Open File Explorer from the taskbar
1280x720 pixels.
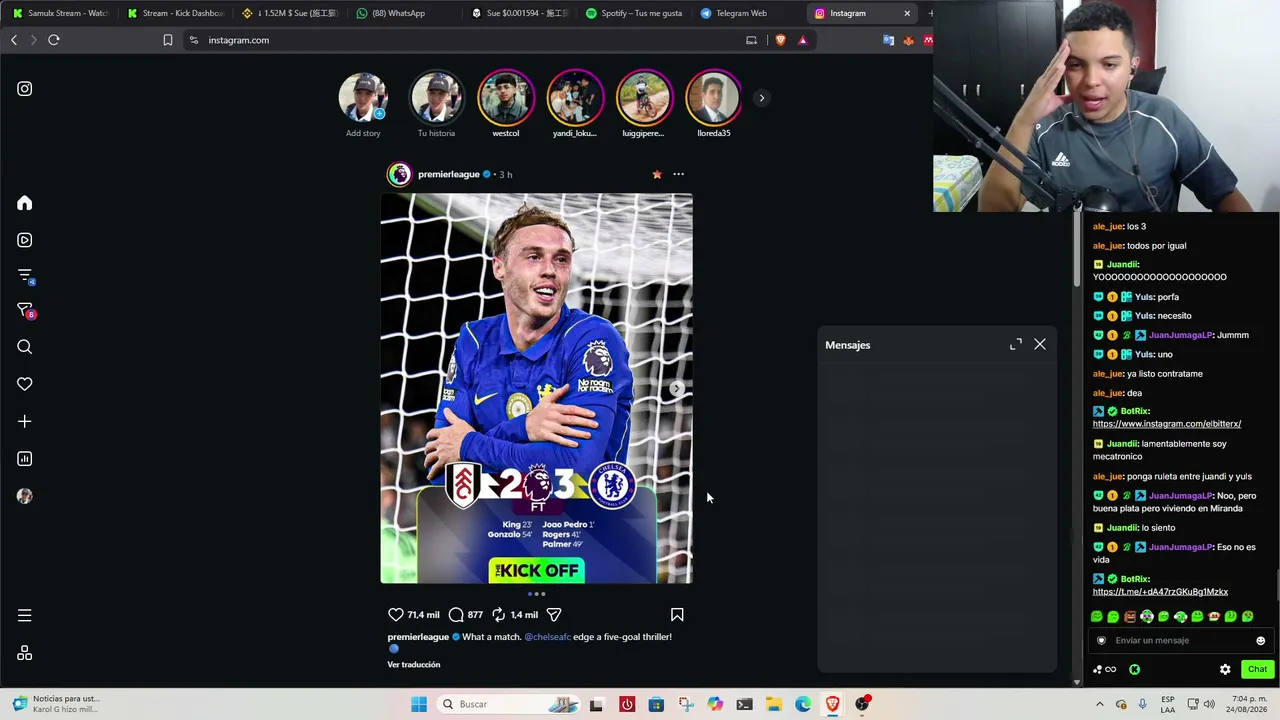coord(774,704)
